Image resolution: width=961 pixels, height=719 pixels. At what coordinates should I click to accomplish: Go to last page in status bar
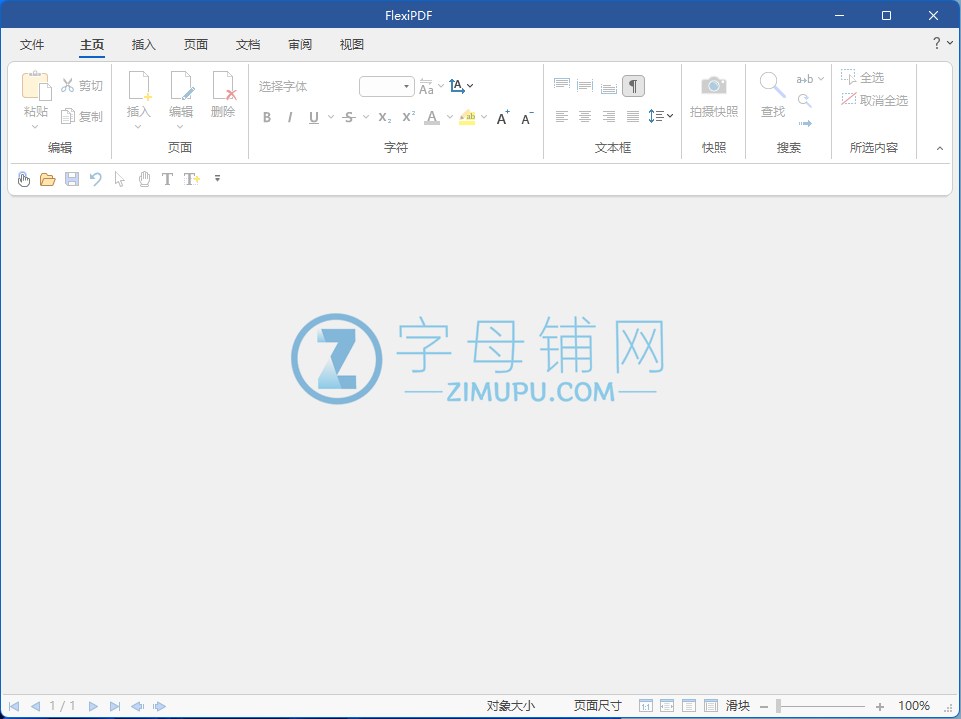click(x=115, y=706)
